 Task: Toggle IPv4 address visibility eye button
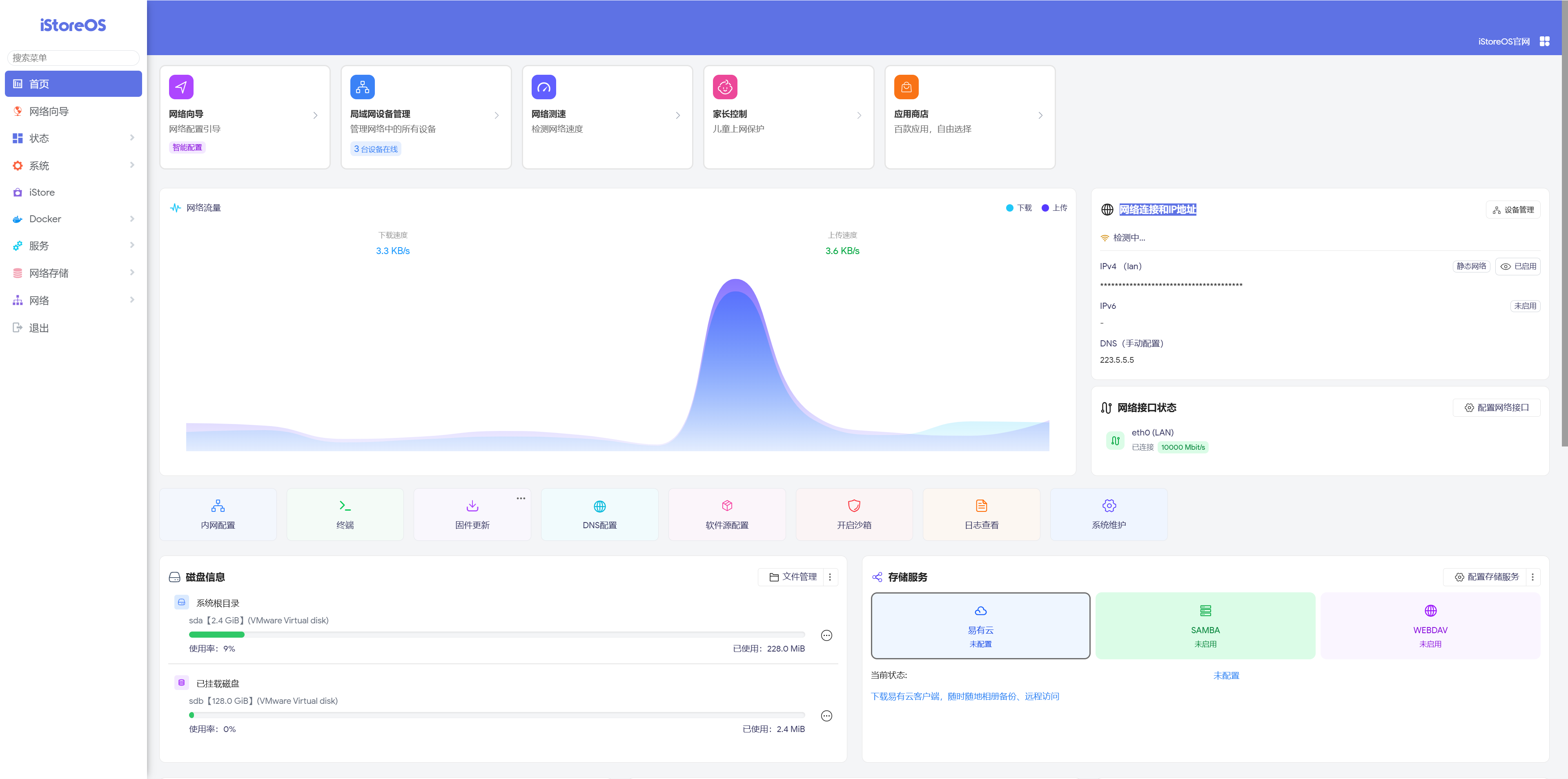click(x=1517, y=266)
